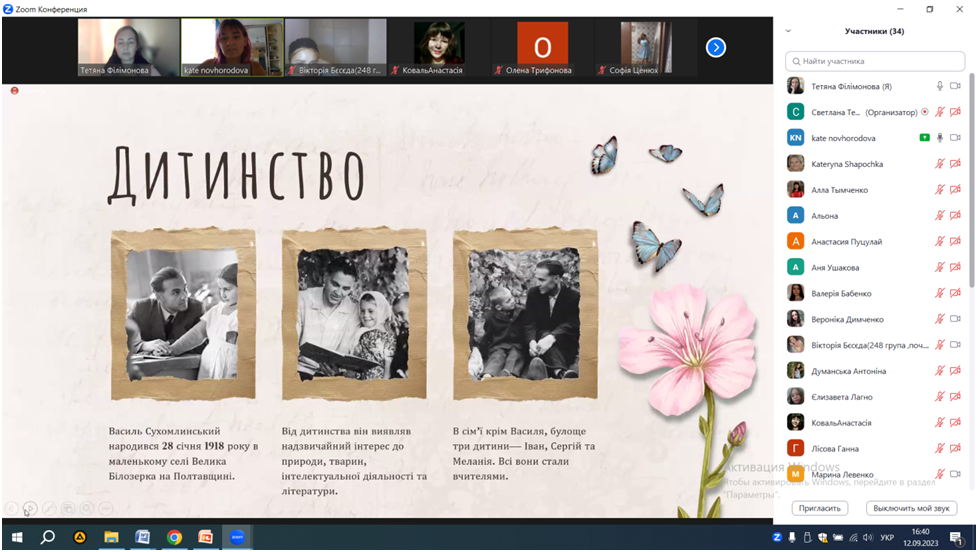This screenshot has height=552, width=978.
Task: Click the next arrow in video strip
Action: click(x=715, y=47)
